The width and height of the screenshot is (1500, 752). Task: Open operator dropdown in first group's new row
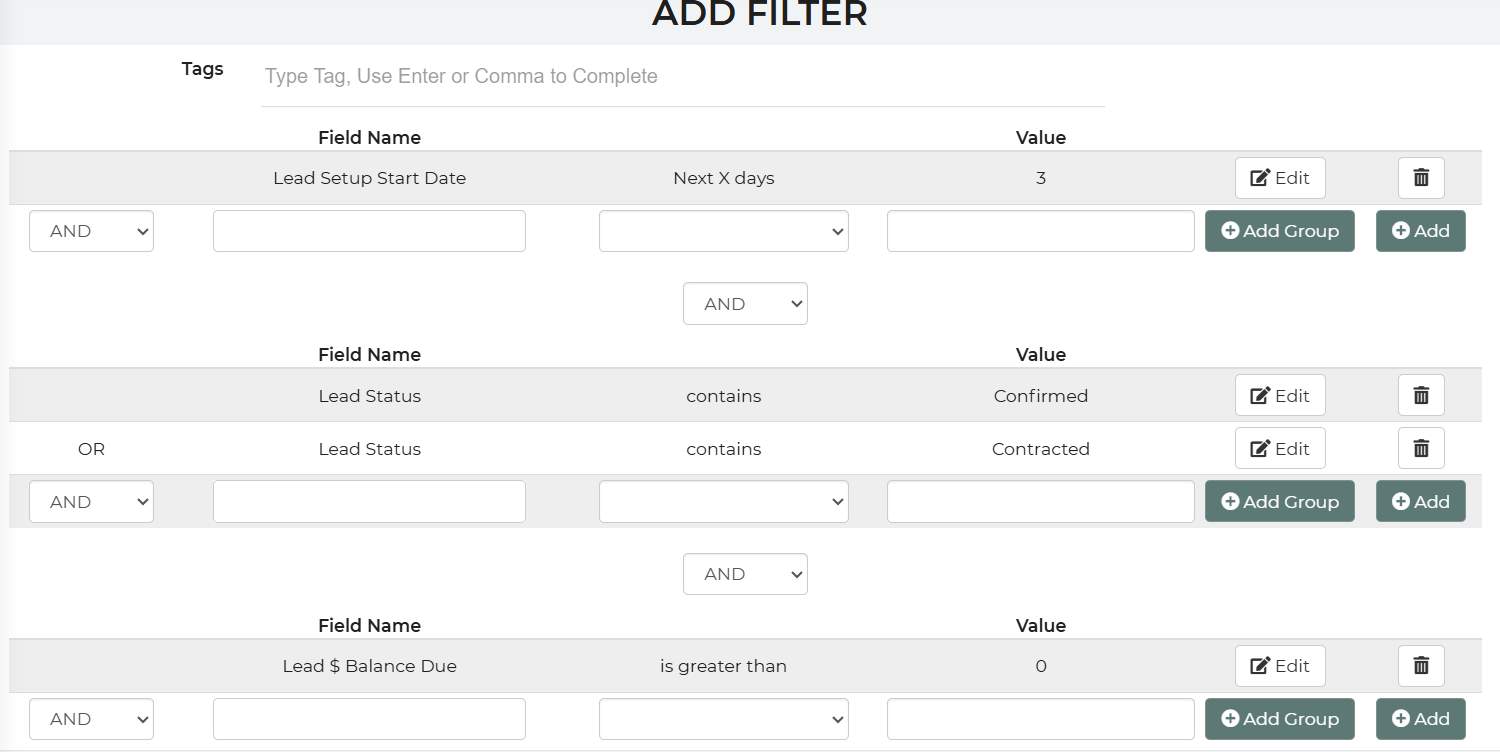click(x=724, y=231)
